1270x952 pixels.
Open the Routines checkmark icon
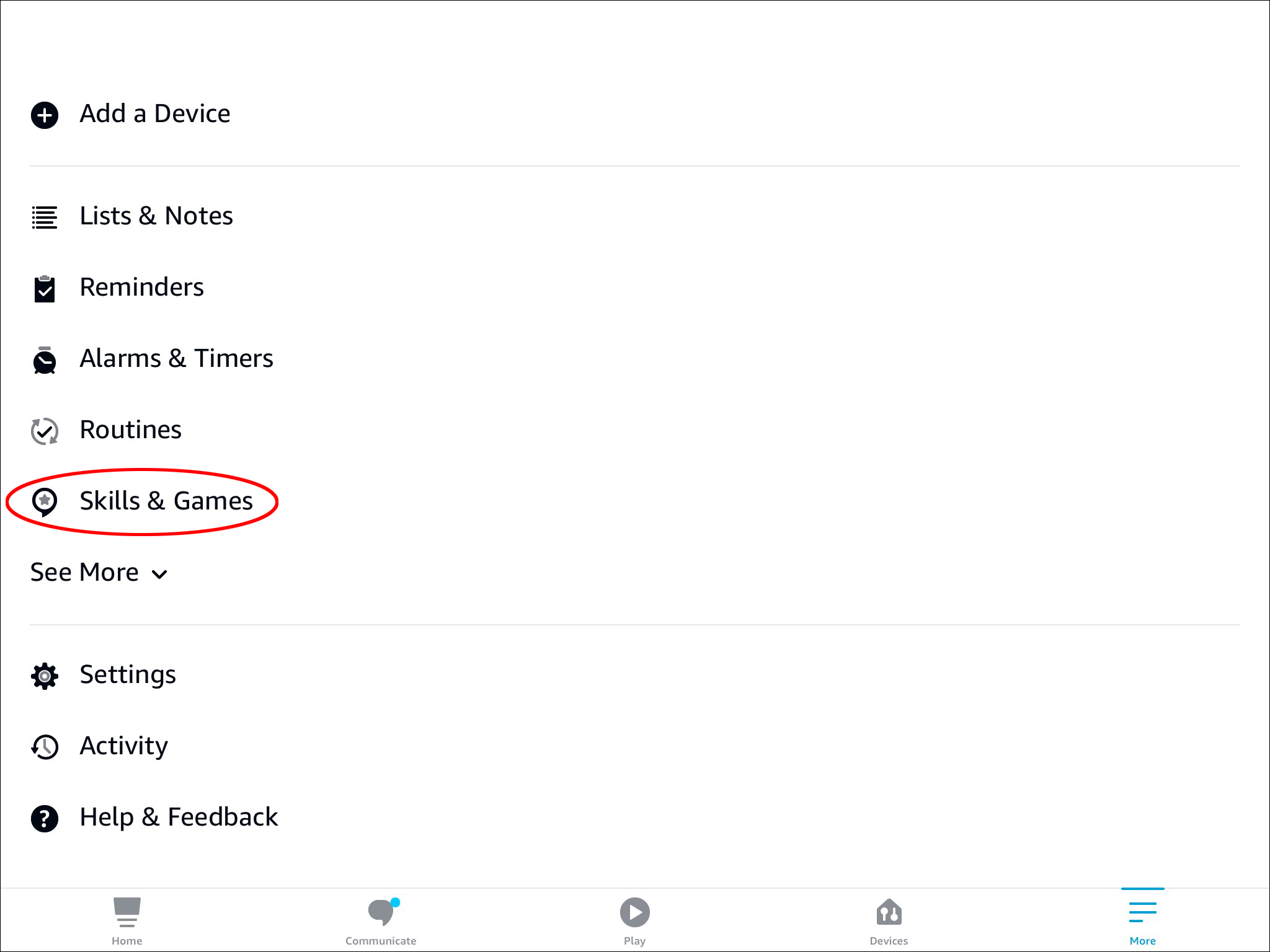[45, 431]
